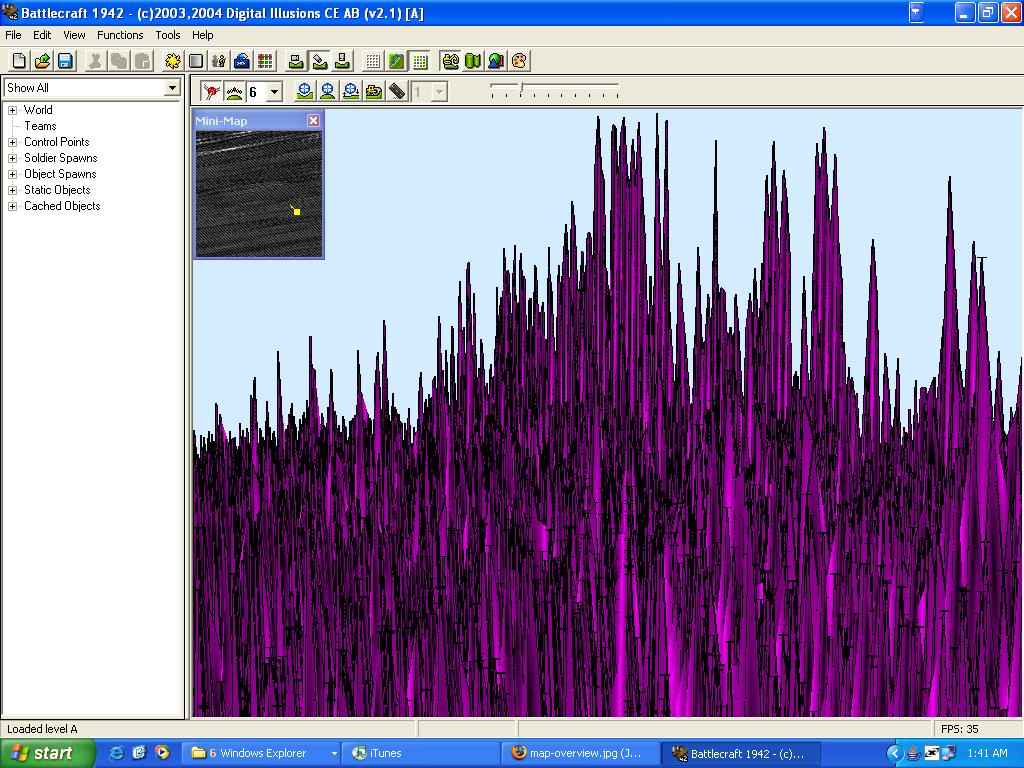
Task: Close the Mini-Map panel
Action: tap(313, 121)
